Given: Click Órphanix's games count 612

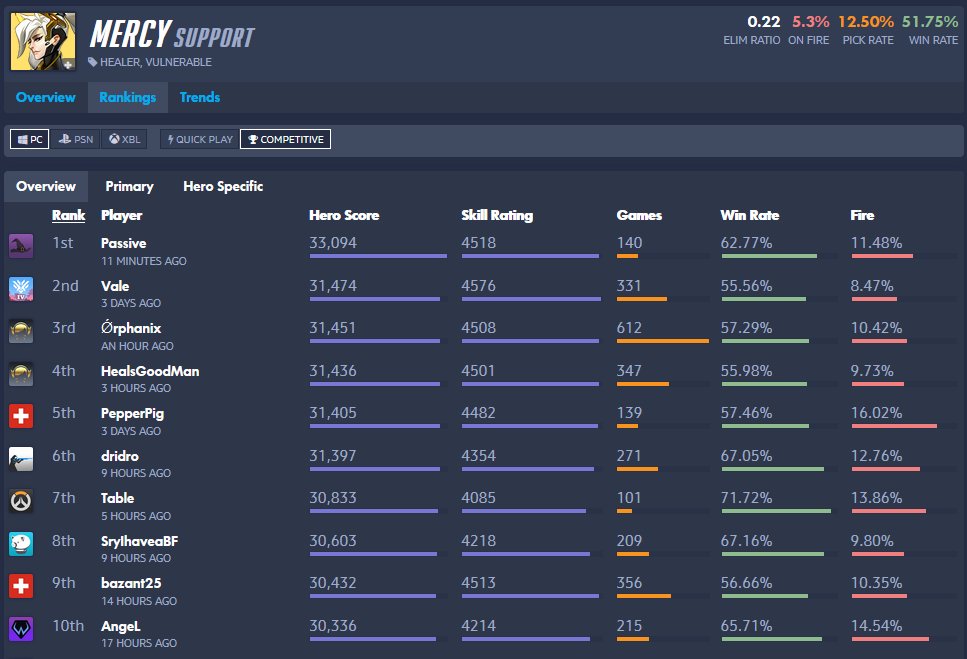Looking at the screenshot, I should pos(629,328).
